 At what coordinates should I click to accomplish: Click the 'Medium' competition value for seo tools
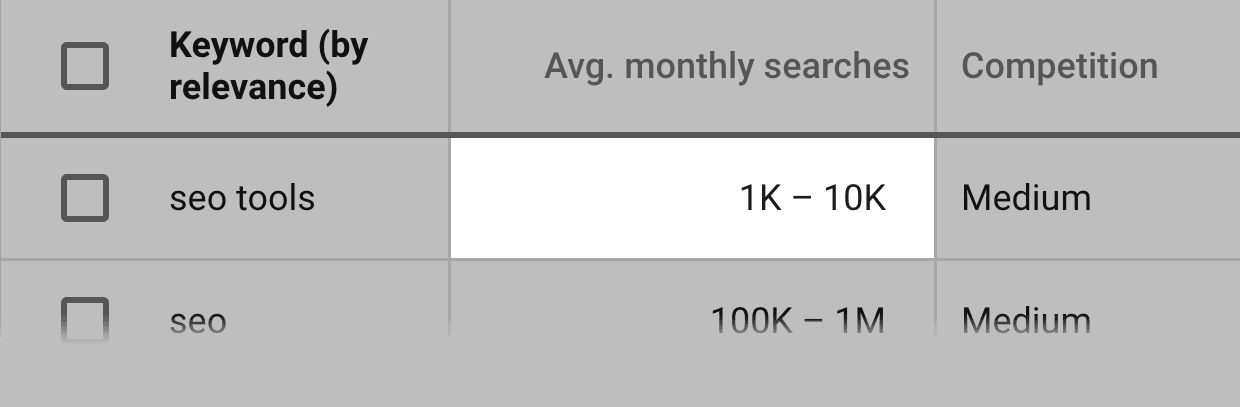1026,198
